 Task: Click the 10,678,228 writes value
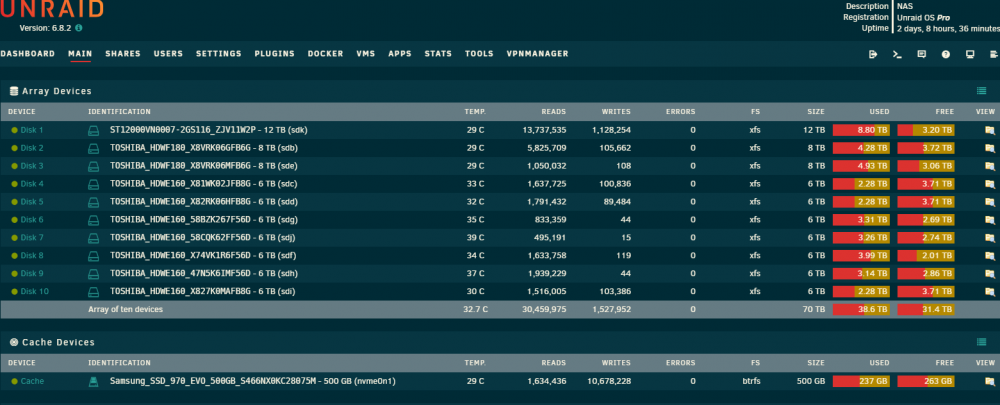click(609, 381)
